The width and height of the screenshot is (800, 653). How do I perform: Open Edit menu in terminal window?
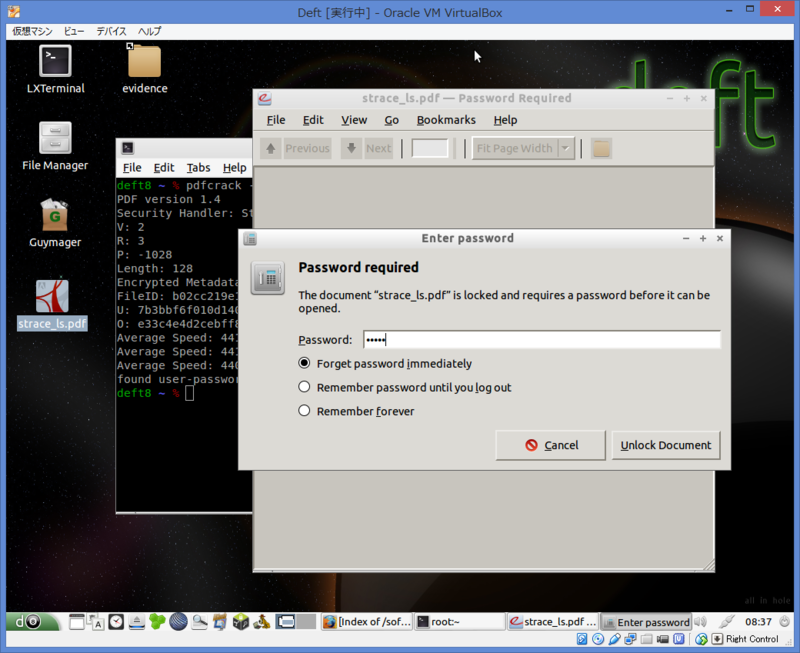tap(164, 168)
